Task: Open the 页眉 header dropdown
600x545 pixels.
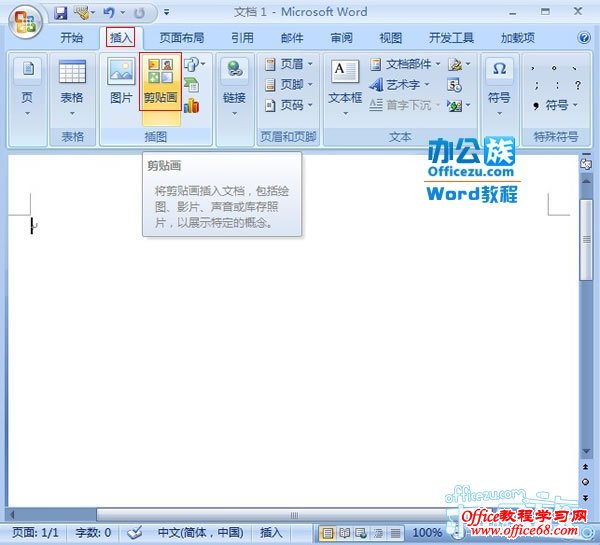Action: (x=289, y=64)
